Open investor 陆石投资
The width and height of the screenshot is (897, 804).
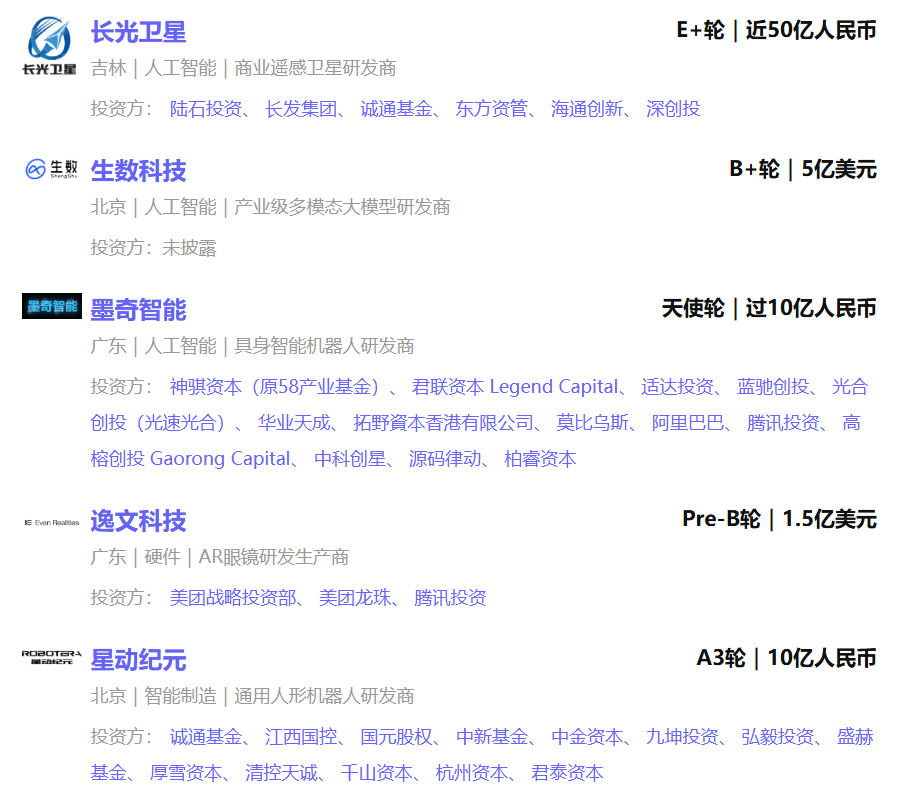(206, 108)
